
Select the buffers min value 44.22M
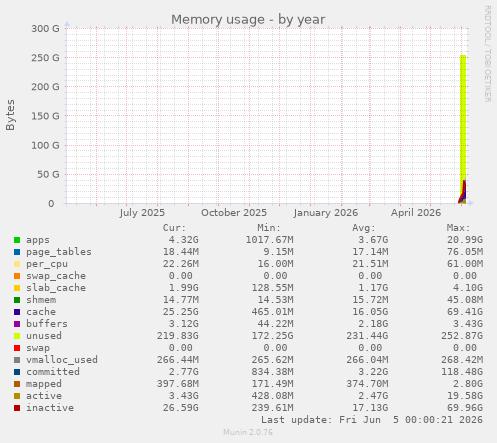click(x=275, y=324)
